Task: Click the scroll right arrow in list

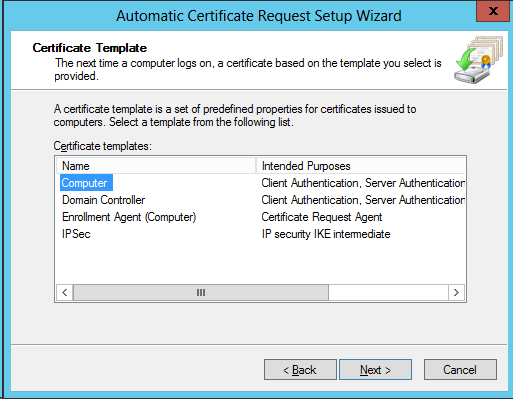Action: click(456, 293)
